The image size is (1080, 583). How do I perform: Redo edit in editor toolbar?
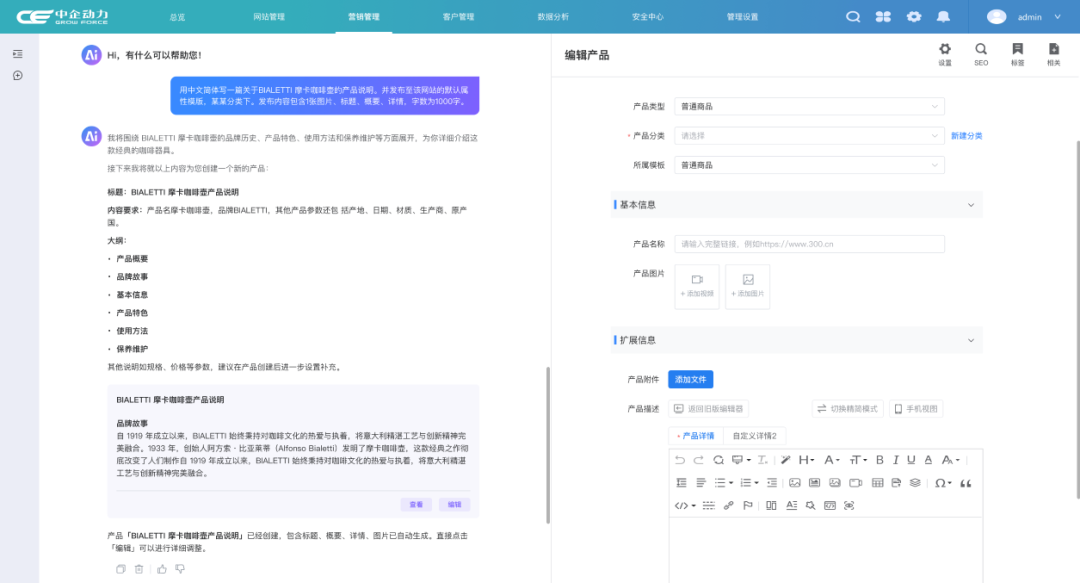698,460
